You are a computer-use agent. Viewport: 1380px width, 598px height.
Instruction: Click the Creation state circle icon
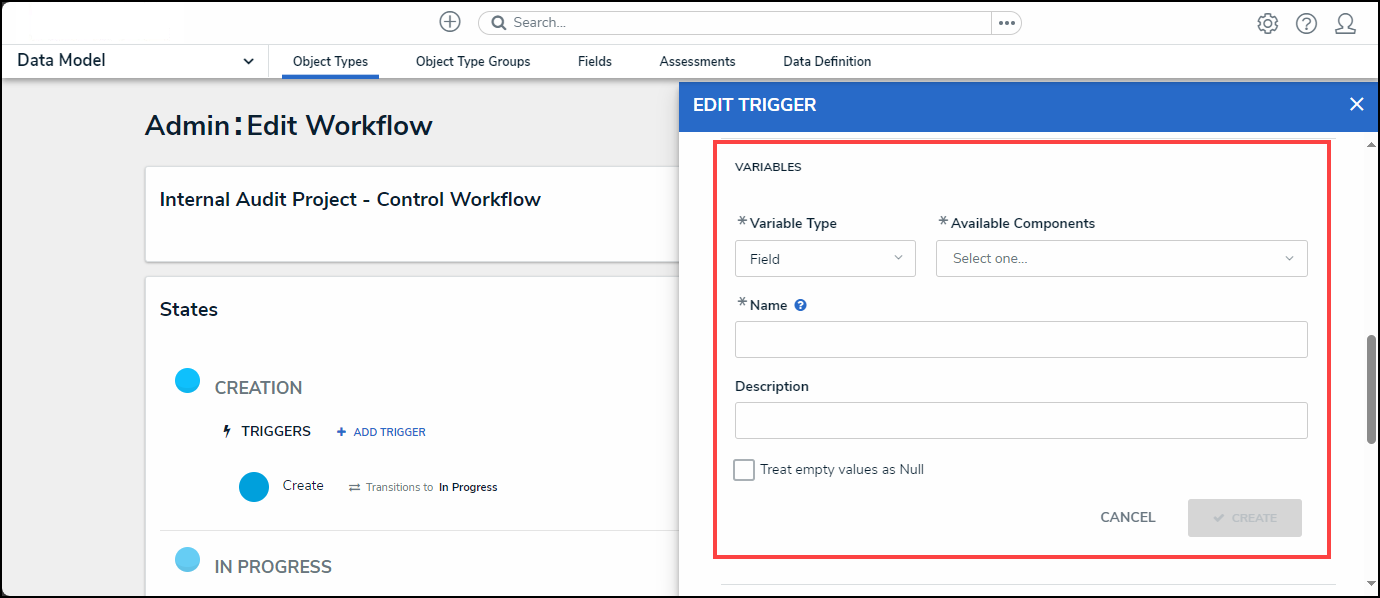tap(188, 381)
